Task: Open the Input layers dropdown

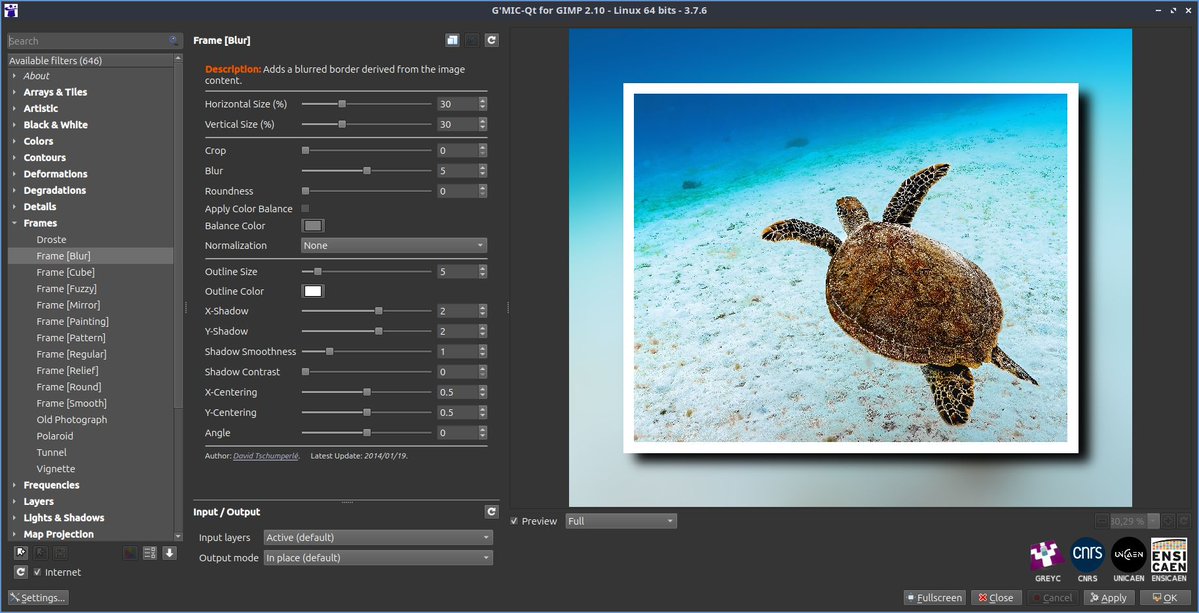Action: [x=378, y=537]
